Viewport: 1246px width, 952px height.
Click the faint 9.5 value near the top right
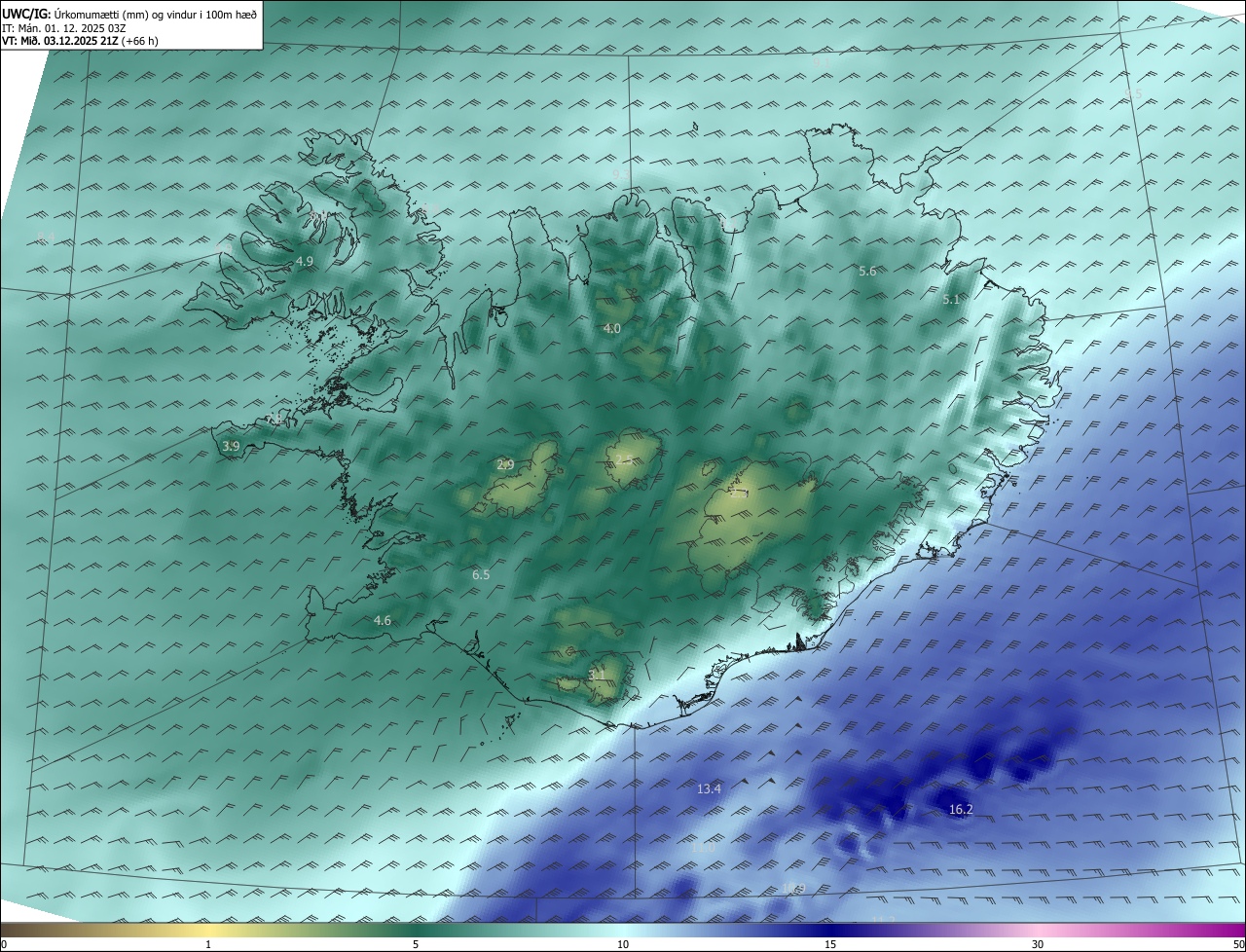(1133, 94)
